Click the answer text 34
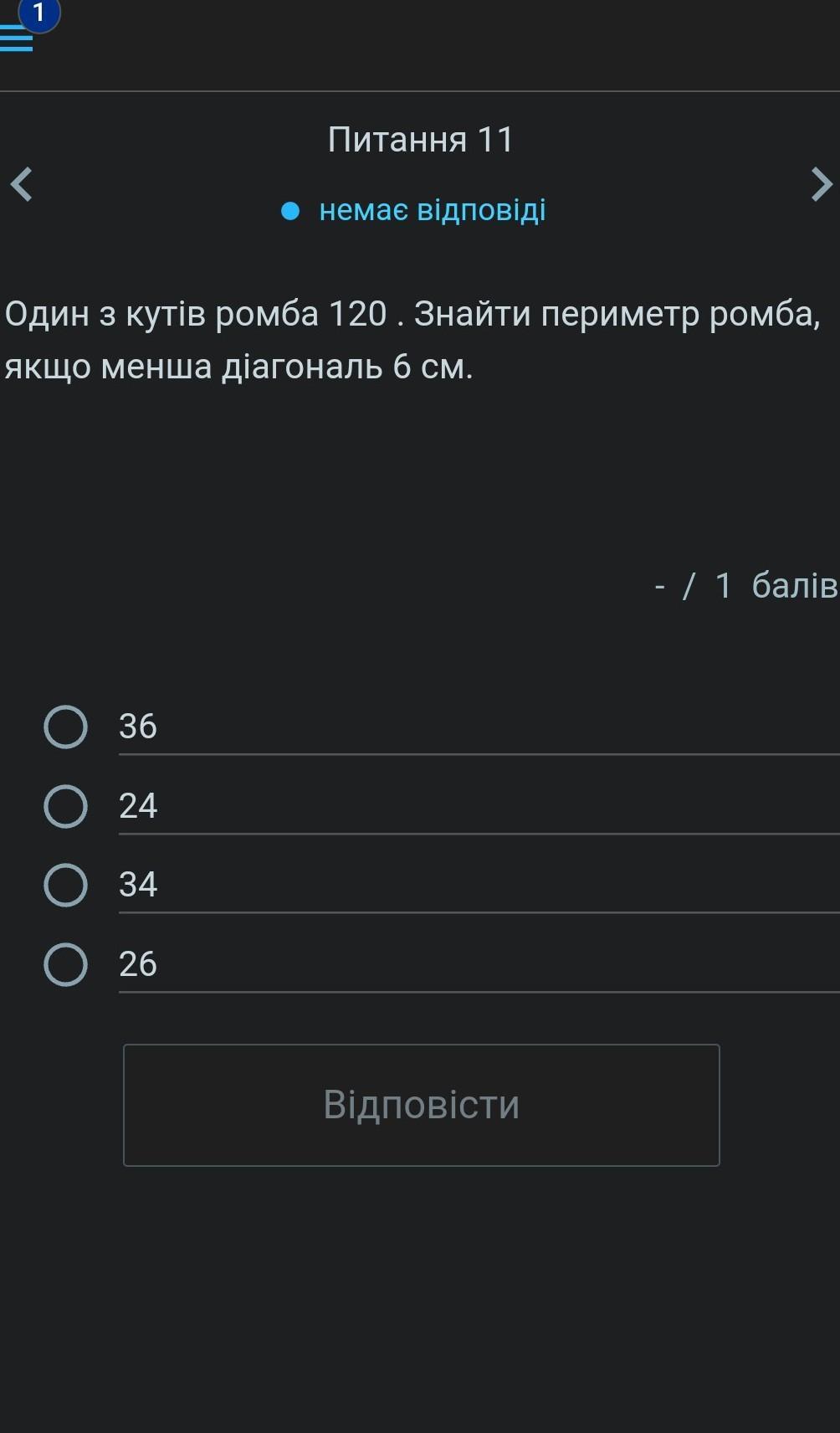This screenshot has height=1433, width=840. [138, 885]
